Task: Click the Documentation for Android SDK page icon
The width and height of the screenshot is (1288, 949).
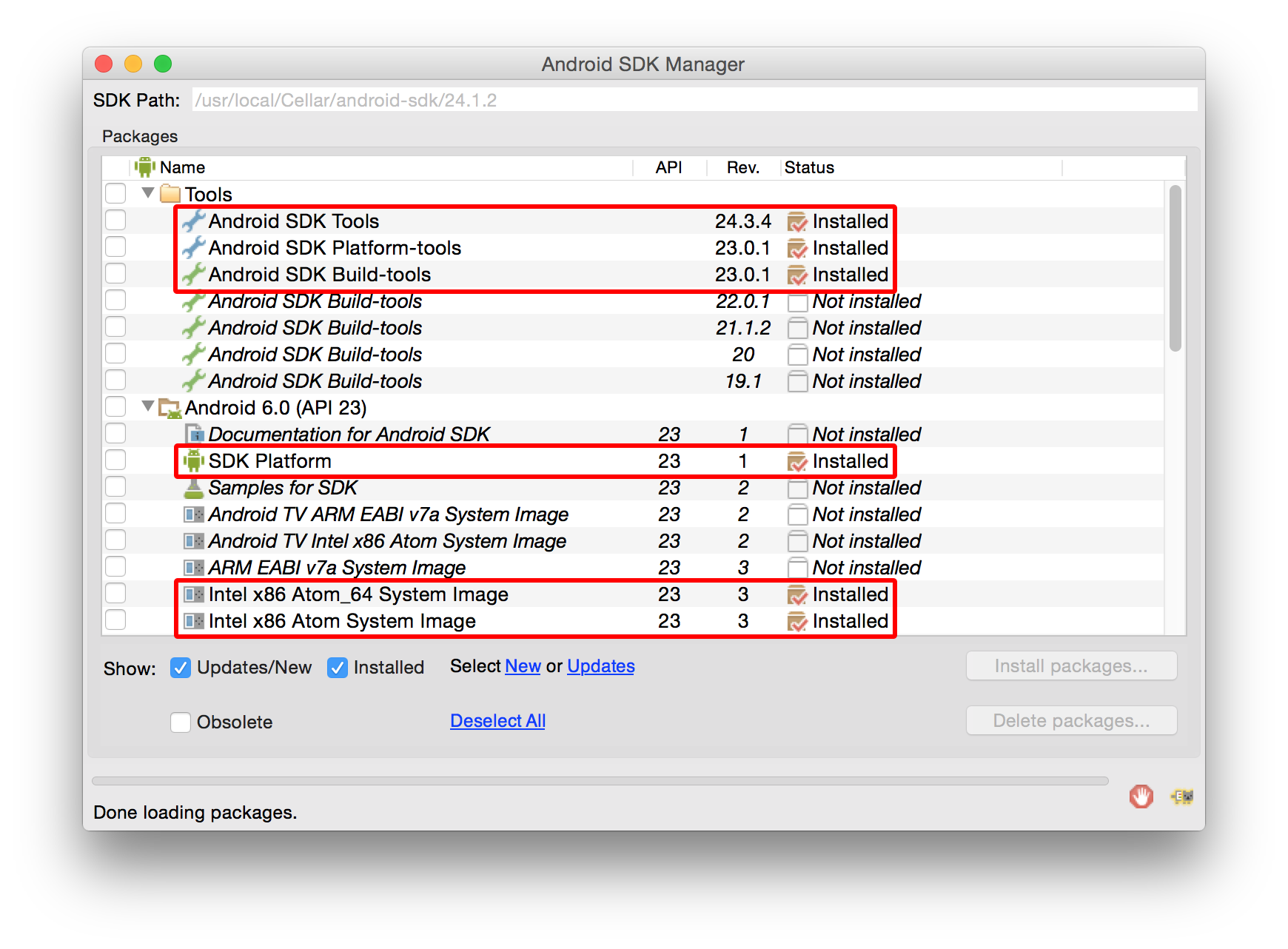Action: (194, 434)
